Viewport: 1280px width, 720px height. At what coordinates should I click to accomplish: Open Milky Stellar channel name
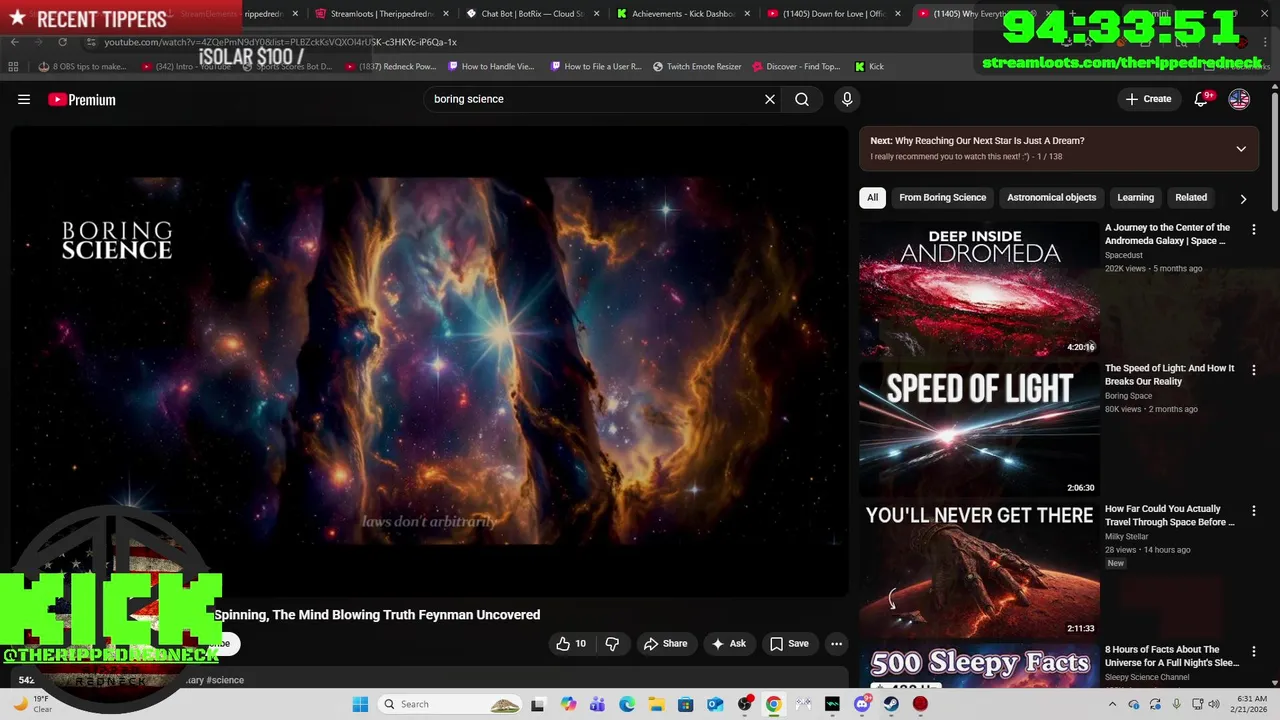(1127, 536)
